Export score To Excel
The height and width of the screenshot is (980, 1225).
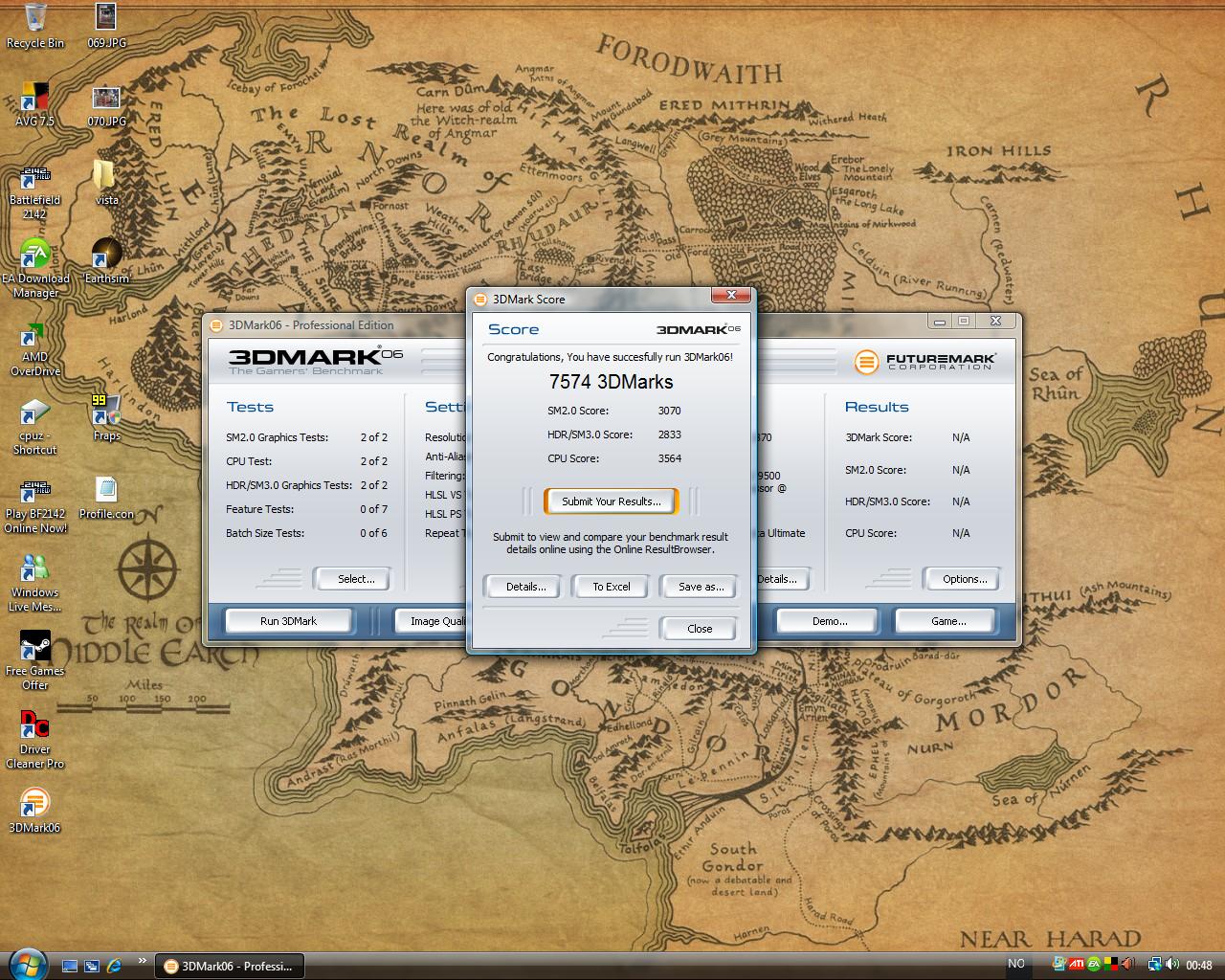click(612, 587)
